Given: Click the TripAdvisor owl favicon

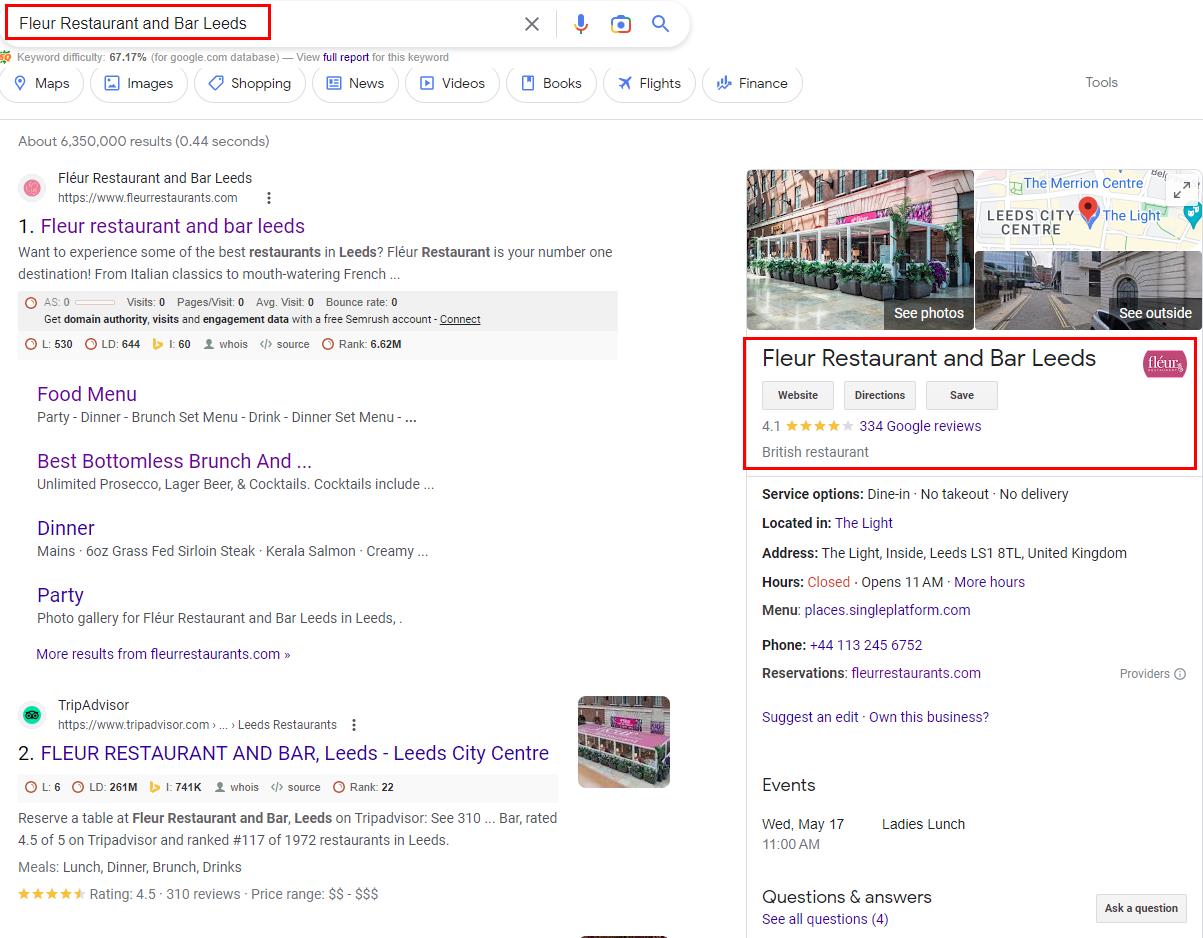Looking at the screenshot, I should [32, 714].
